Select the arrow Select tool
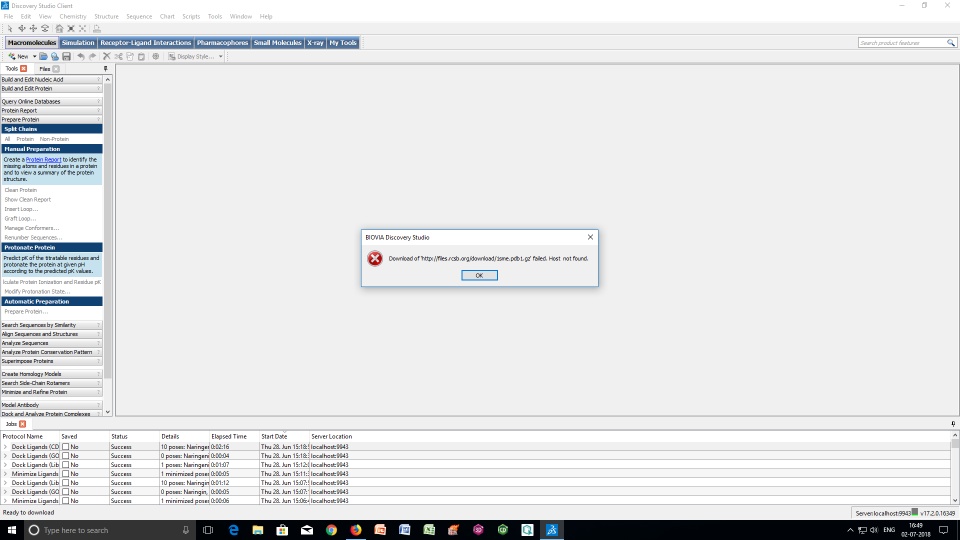Screen dimensions: 960x540 [x=10, y=29]
